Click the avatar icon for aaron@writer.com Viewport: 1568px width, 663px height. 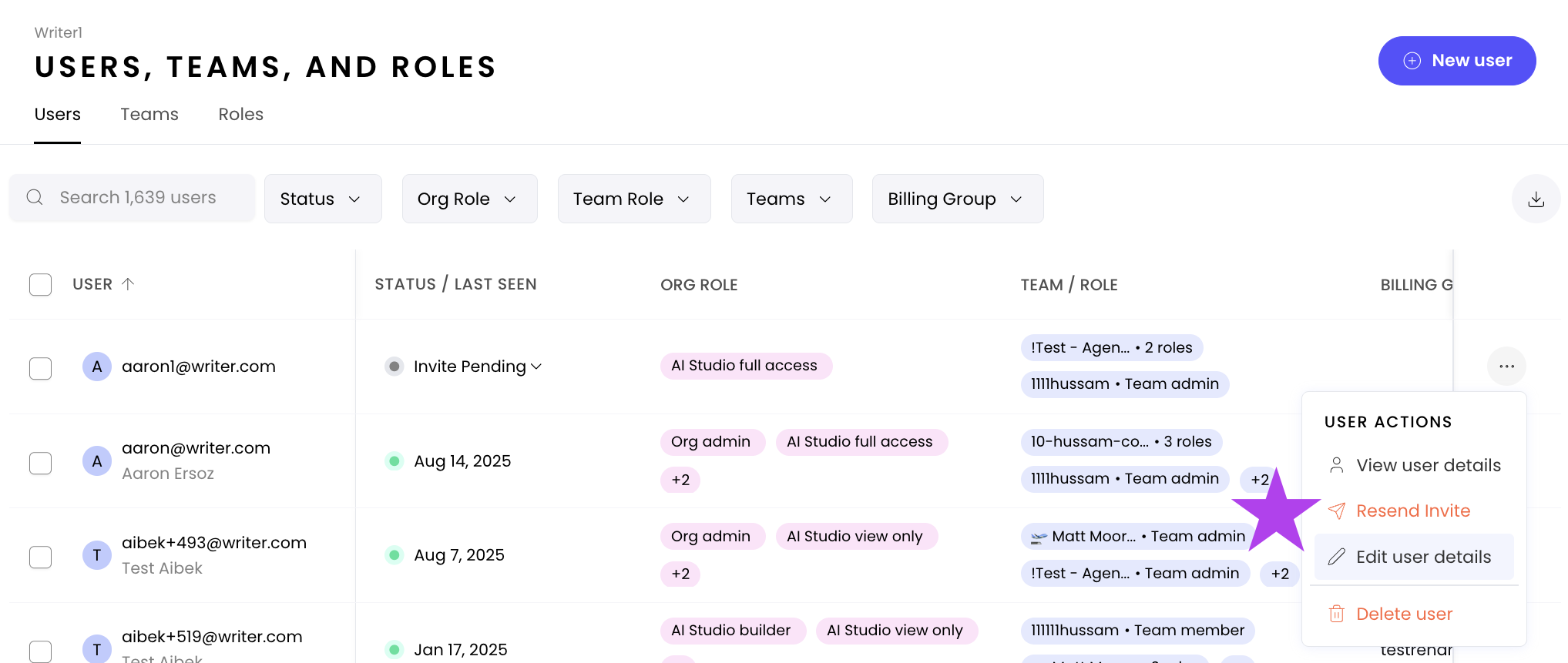(97, 461)
